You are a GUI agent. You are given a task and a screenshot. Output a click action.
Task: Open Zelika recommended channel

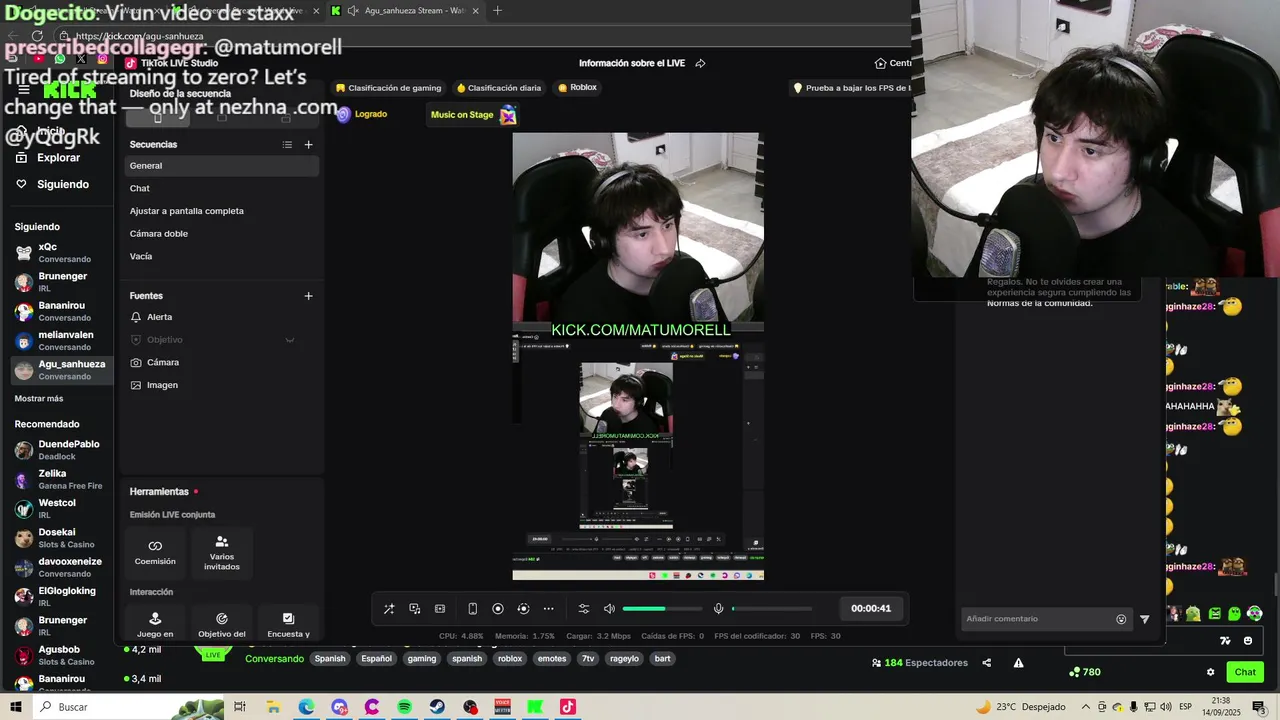coord(62,479)
